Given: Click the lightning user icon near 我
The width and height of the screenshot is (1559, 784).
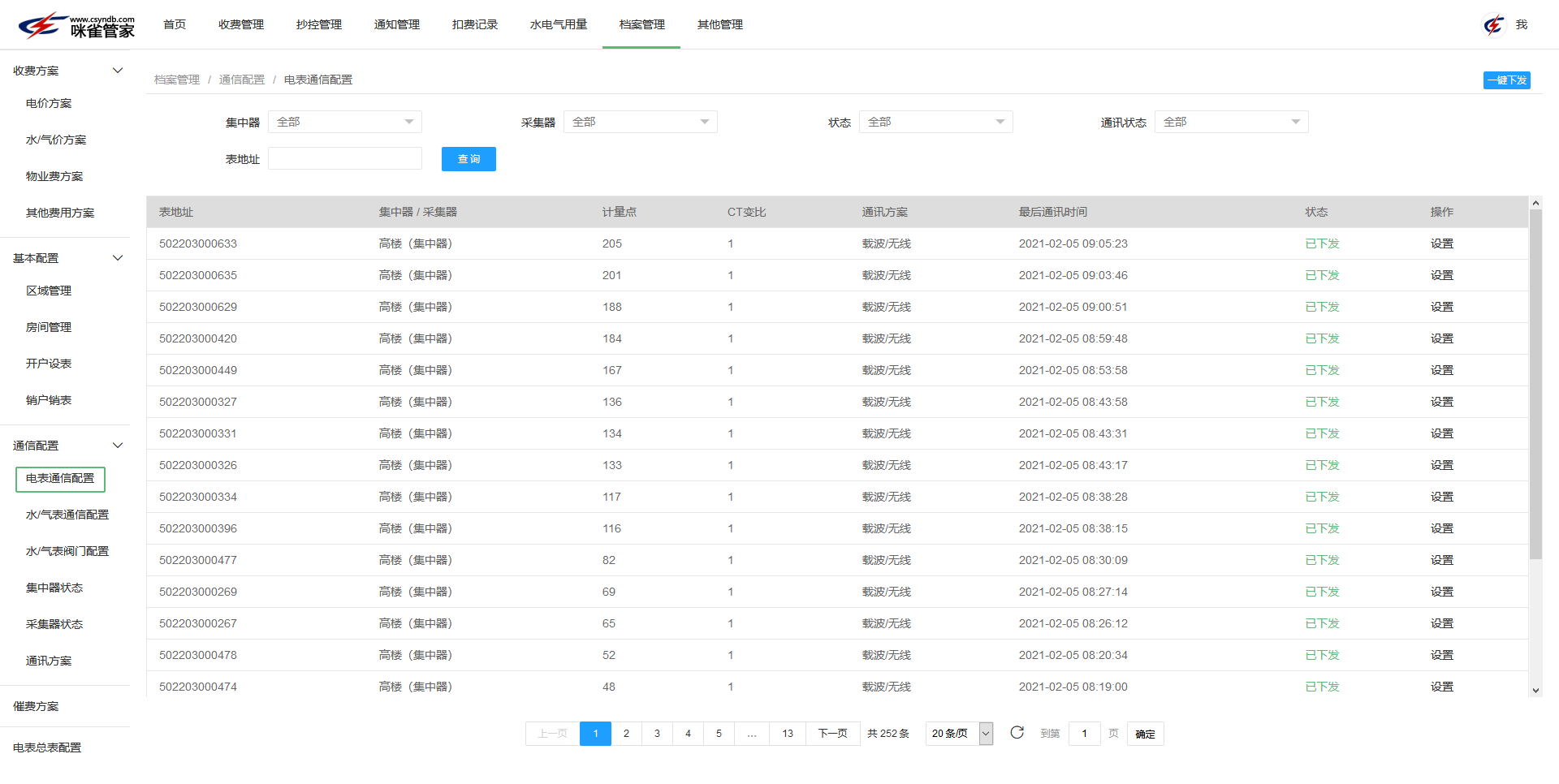Looking at the screenshot, I should point(1494,24).
